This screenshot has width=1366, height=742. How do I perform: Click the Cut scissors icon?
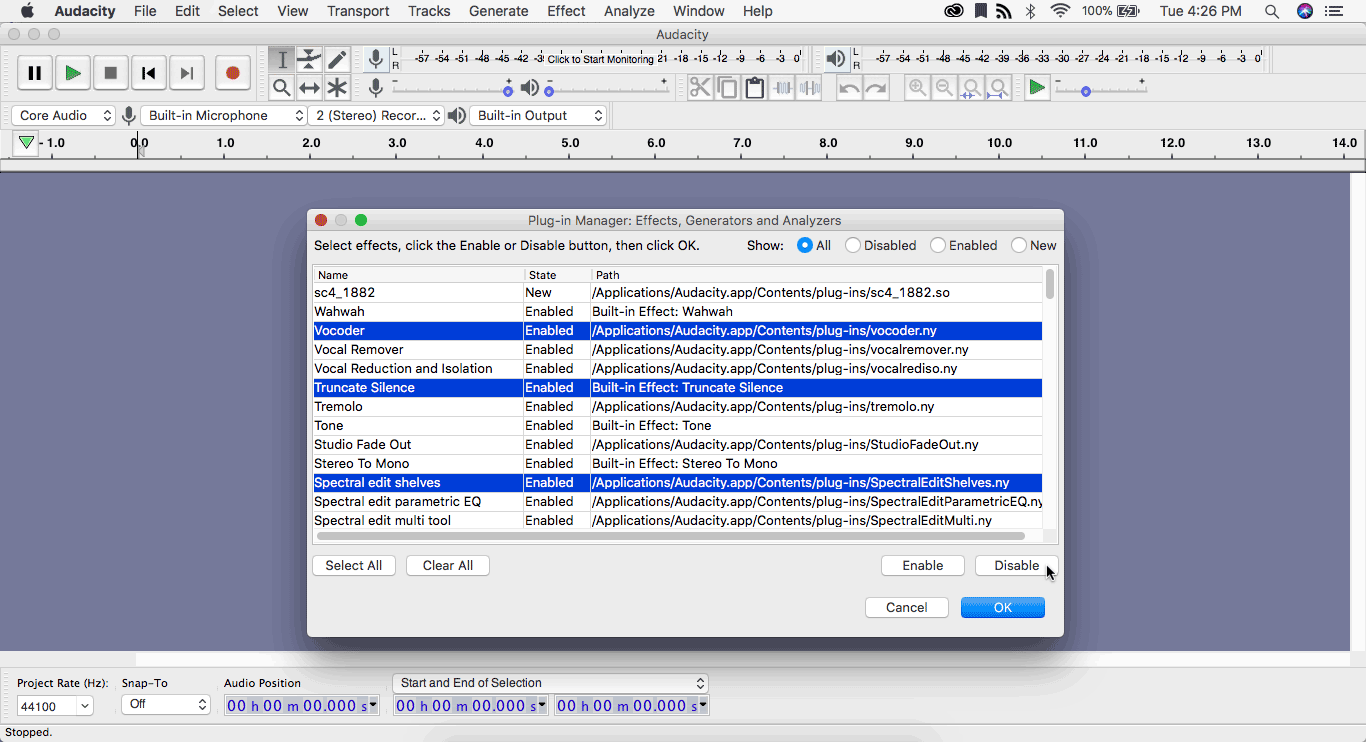(x=700, y=88)
